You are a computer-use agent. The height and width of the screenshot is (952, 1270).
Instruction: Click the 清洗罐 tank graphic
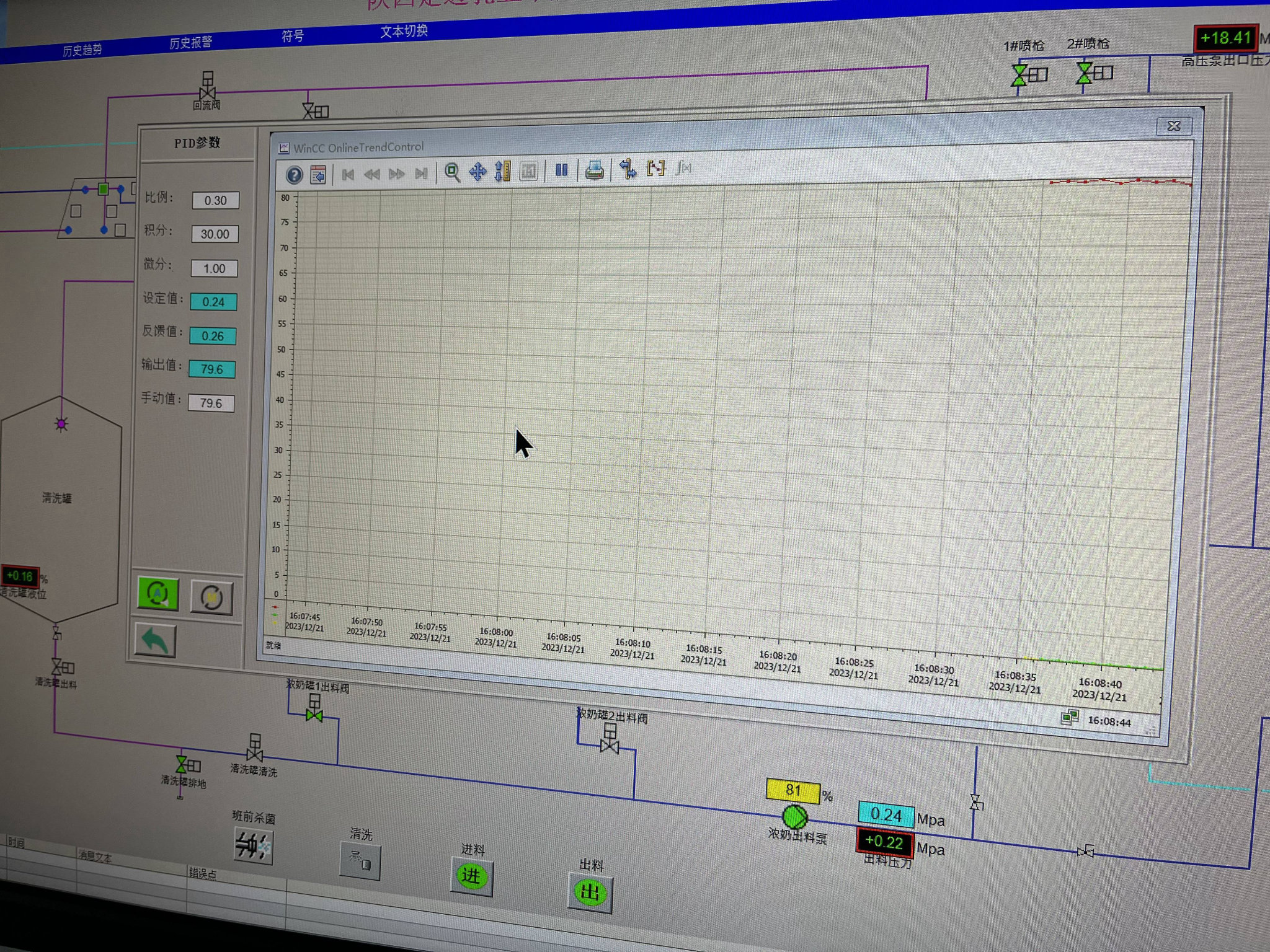60,509
